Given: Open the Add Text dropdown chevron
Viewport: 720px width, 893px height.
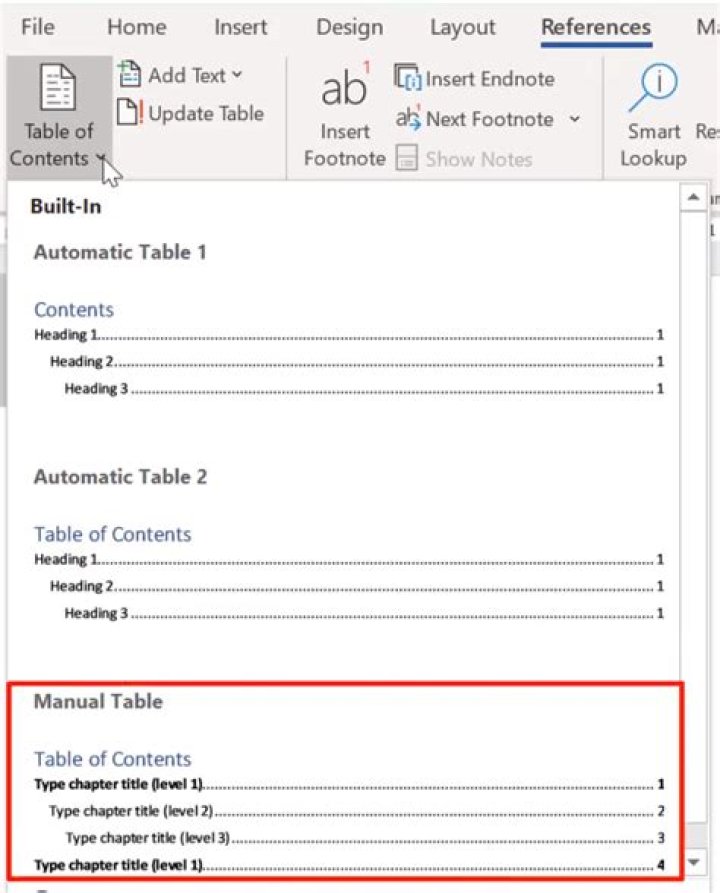Looking at the screenshot, I should 237,75.
